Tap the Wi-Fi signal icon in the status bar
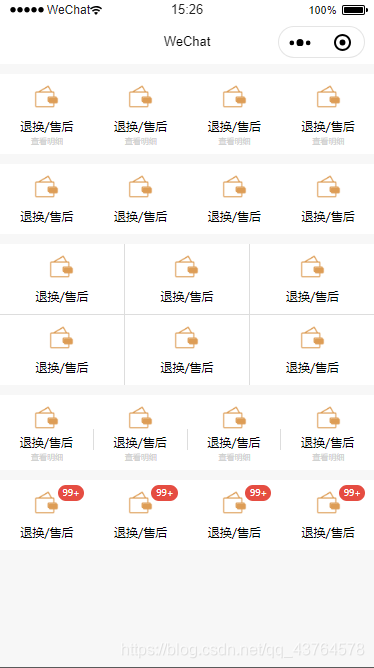The height and width of the screenshot is (668, 374). (96, 10)
